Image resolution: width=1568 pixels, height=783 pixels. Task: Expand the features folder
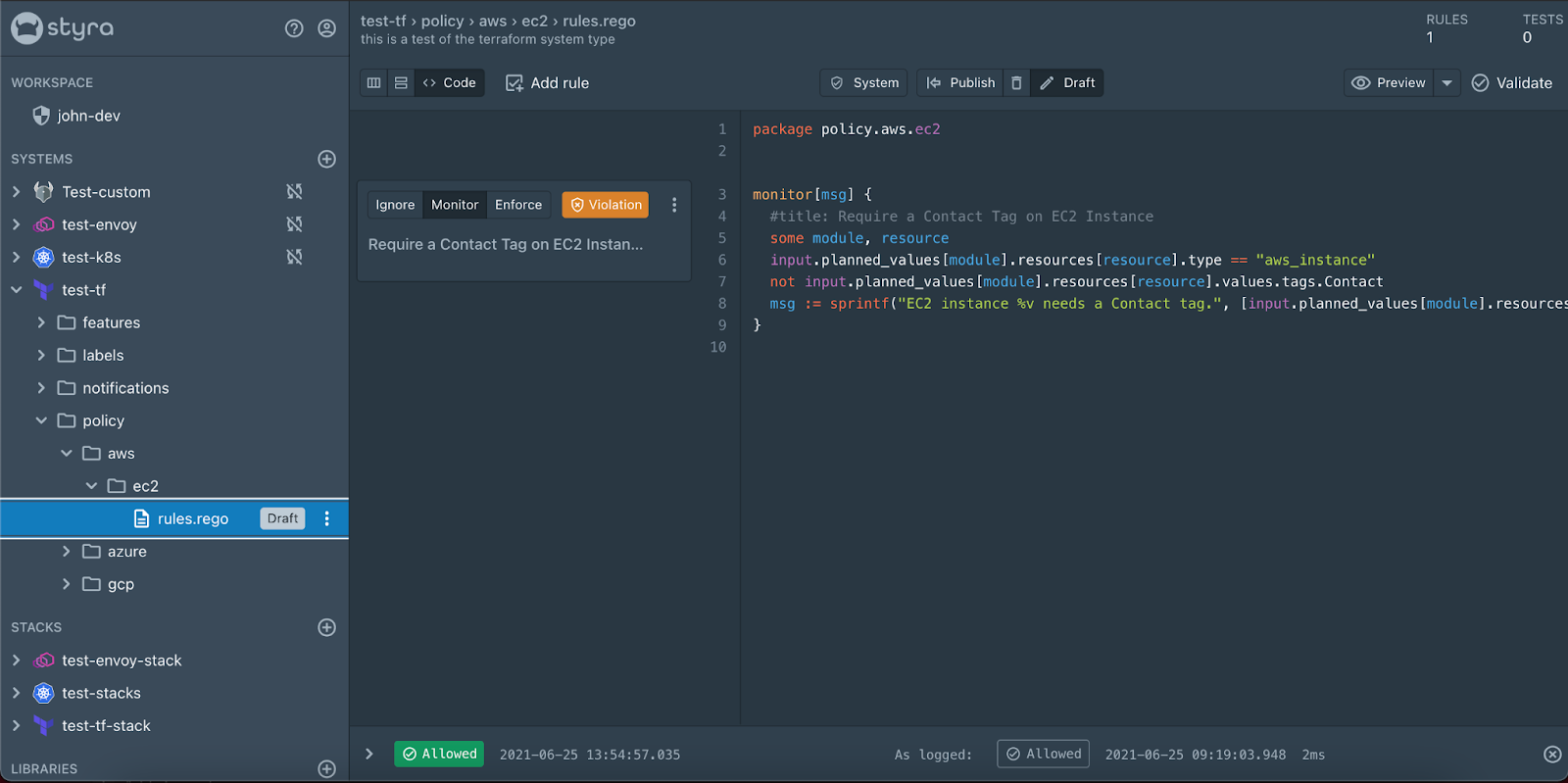tap(41, 322)
